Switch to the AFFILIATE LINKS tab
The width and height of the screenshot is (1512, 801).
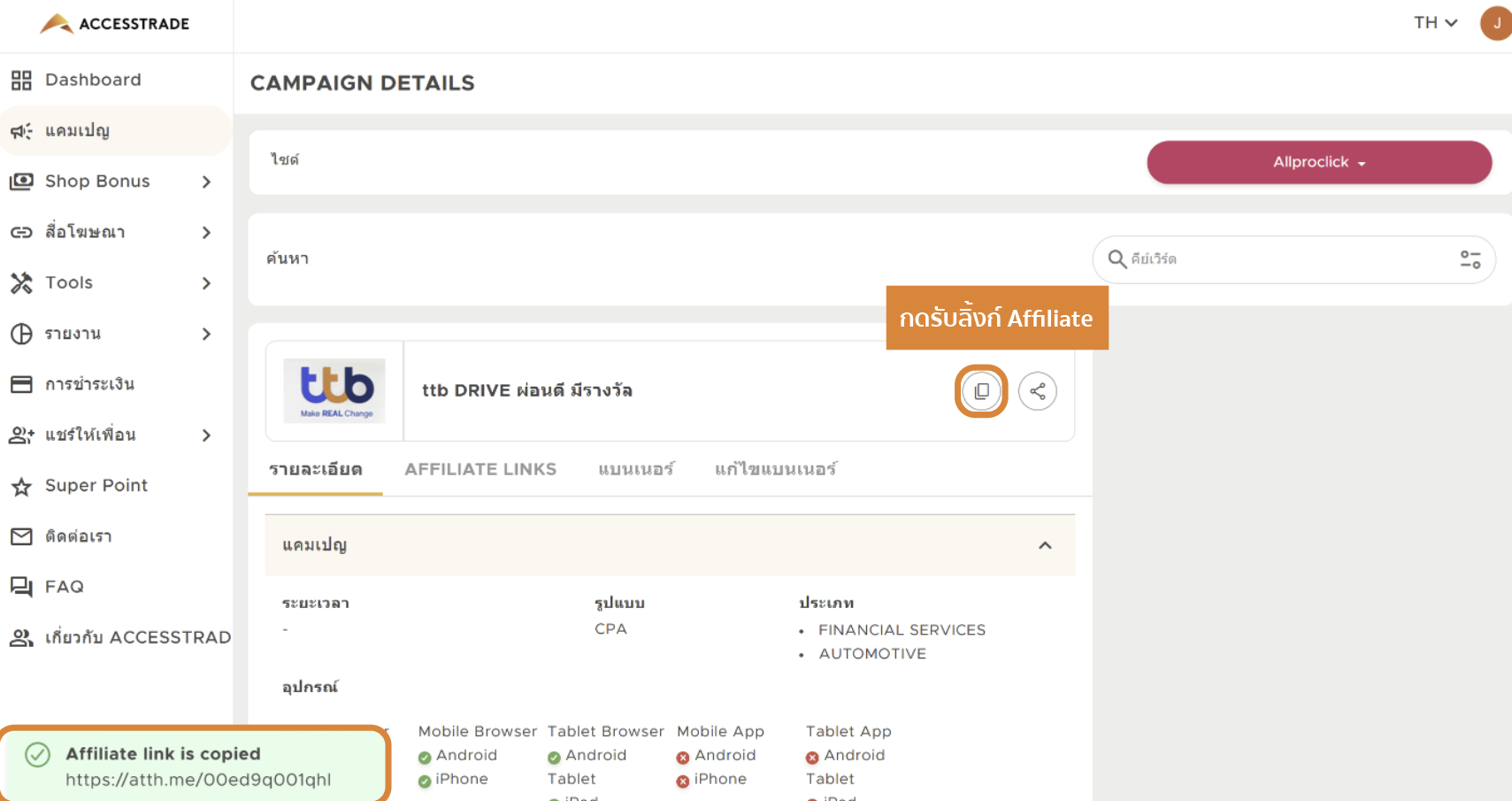point(480,469)
